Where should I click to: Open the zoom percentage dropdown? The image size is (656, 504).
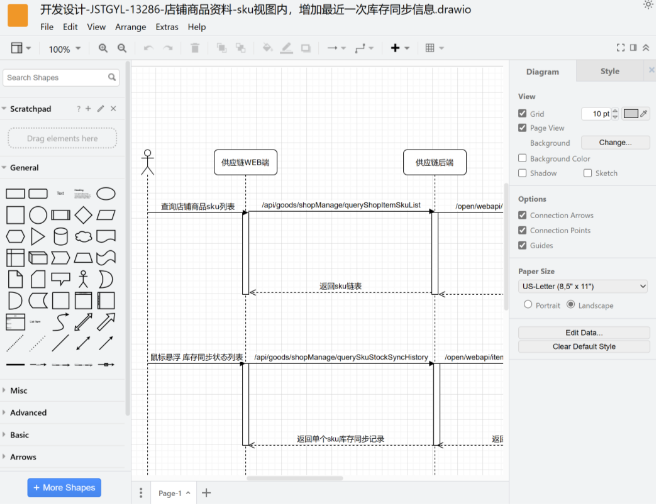tap(65, 49)
